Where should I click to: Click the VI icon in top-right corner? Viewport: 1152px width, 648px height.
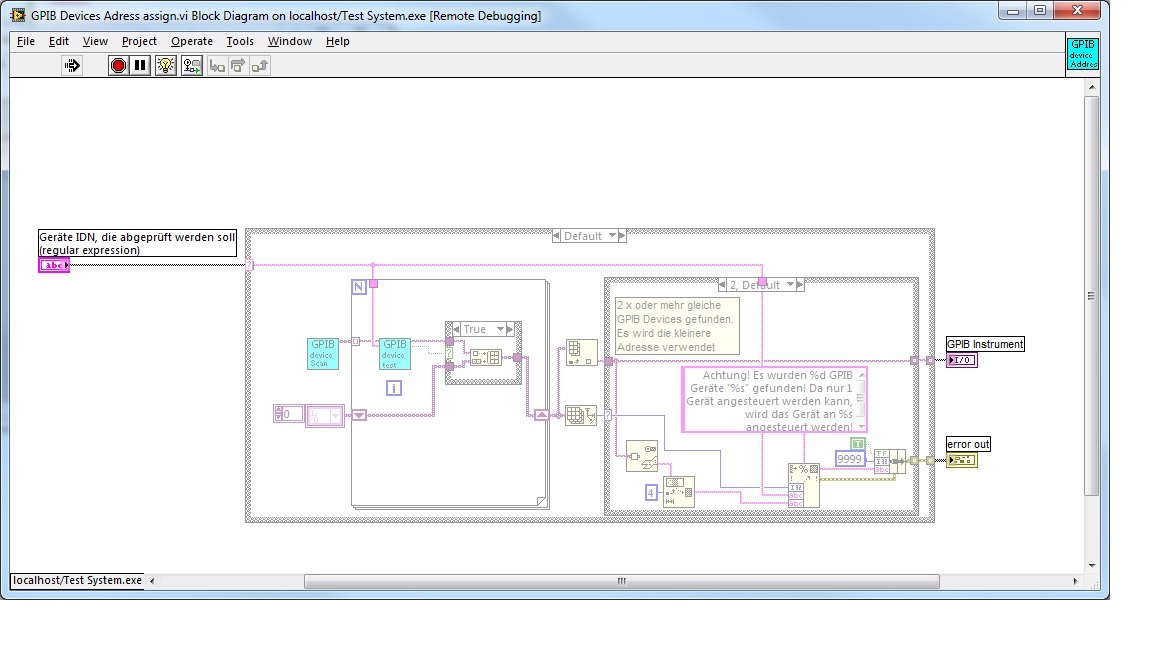click(1083, 54)
